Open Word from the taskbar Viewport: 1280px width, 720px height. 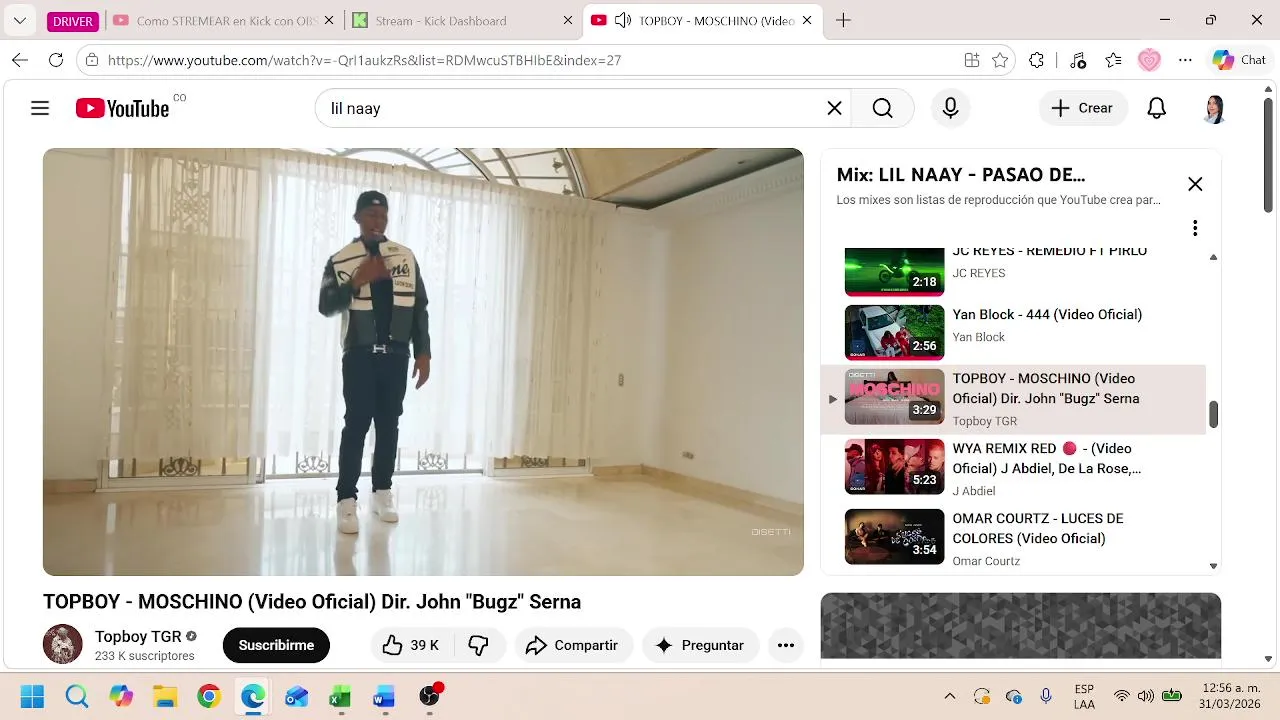(385, 696)
